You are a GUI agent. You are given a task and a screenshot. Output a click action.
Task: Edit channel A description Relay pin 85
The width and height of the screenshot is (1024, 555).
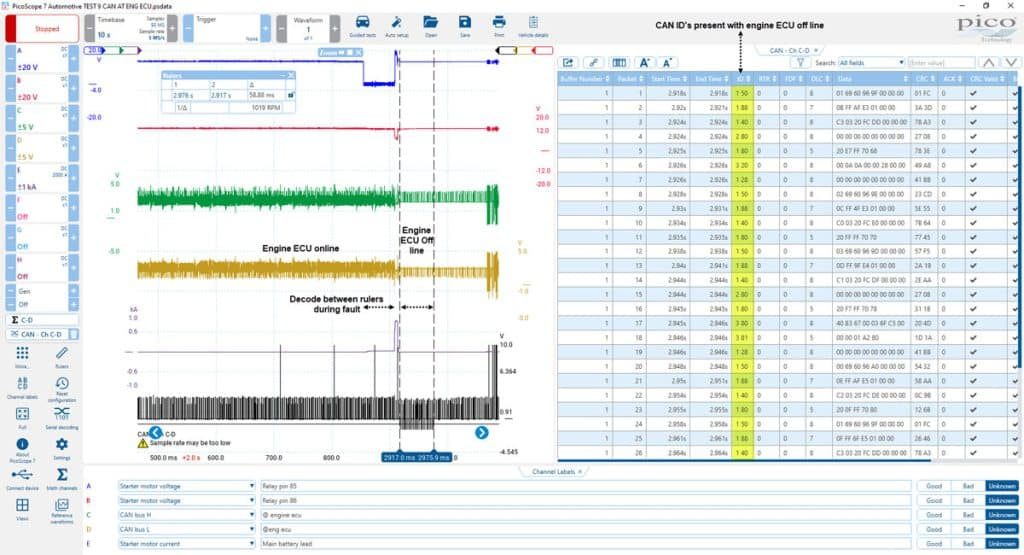click(x=585, y=486)
